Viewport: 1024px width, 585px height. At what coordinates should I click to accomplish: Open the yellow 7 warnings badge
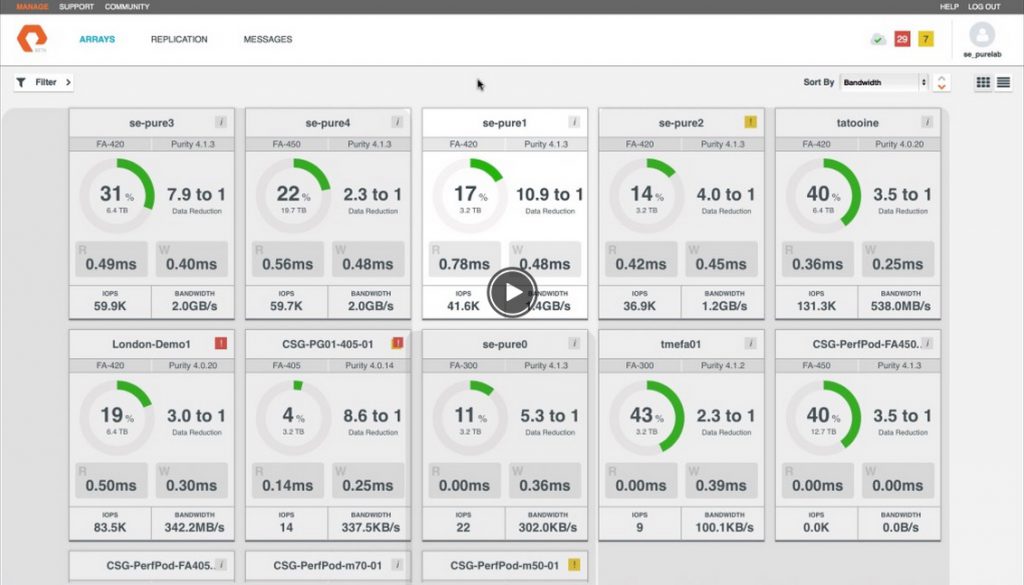pyautogui.click(x=925, y=39)
